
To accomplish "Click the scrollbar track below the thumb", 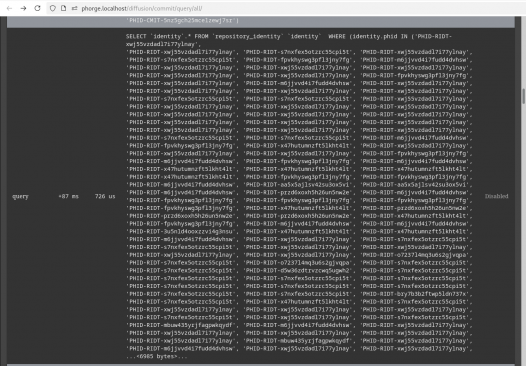I will click(523, 235).
